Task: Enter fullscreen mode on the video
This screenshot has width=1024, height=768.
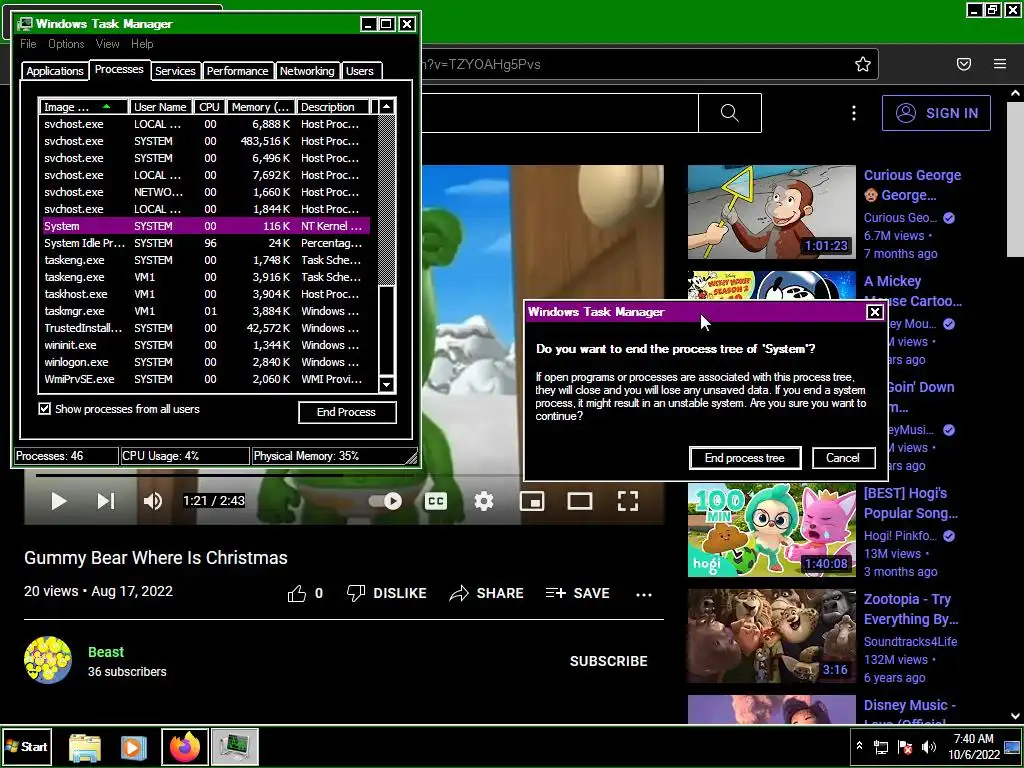Action: pos(628,501)
